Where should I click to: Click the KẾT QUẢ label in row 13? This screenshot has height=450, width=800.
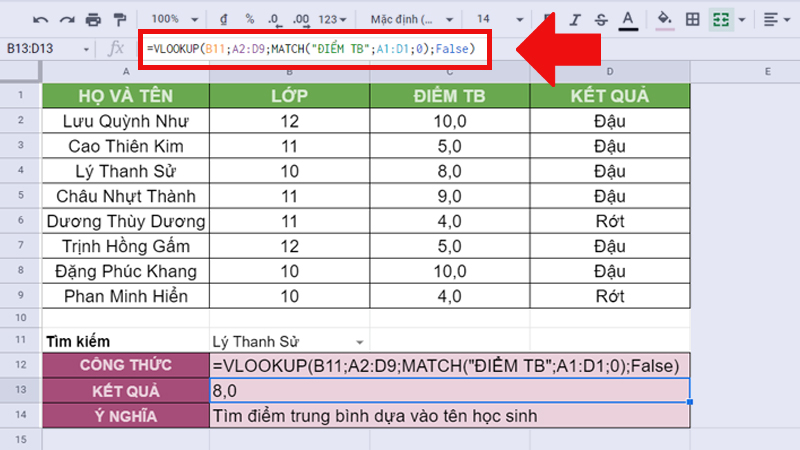[126, 391]
